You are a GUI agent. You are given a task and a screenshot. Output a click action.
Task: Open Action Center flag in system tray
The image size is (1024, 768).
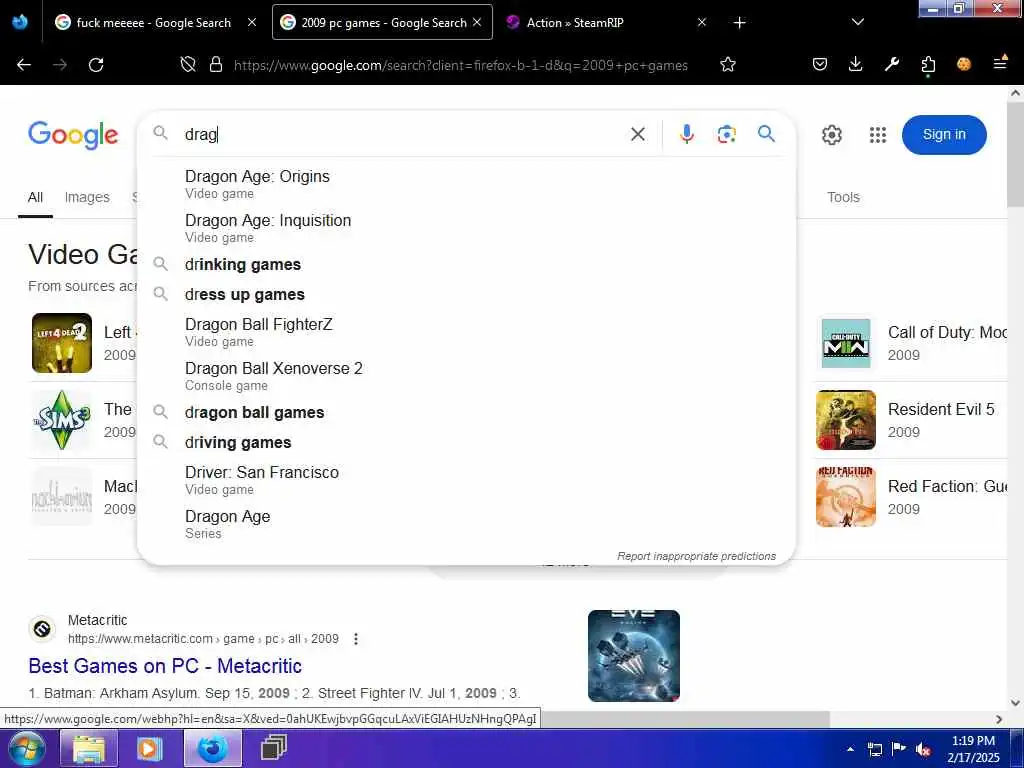pos(899,749)
